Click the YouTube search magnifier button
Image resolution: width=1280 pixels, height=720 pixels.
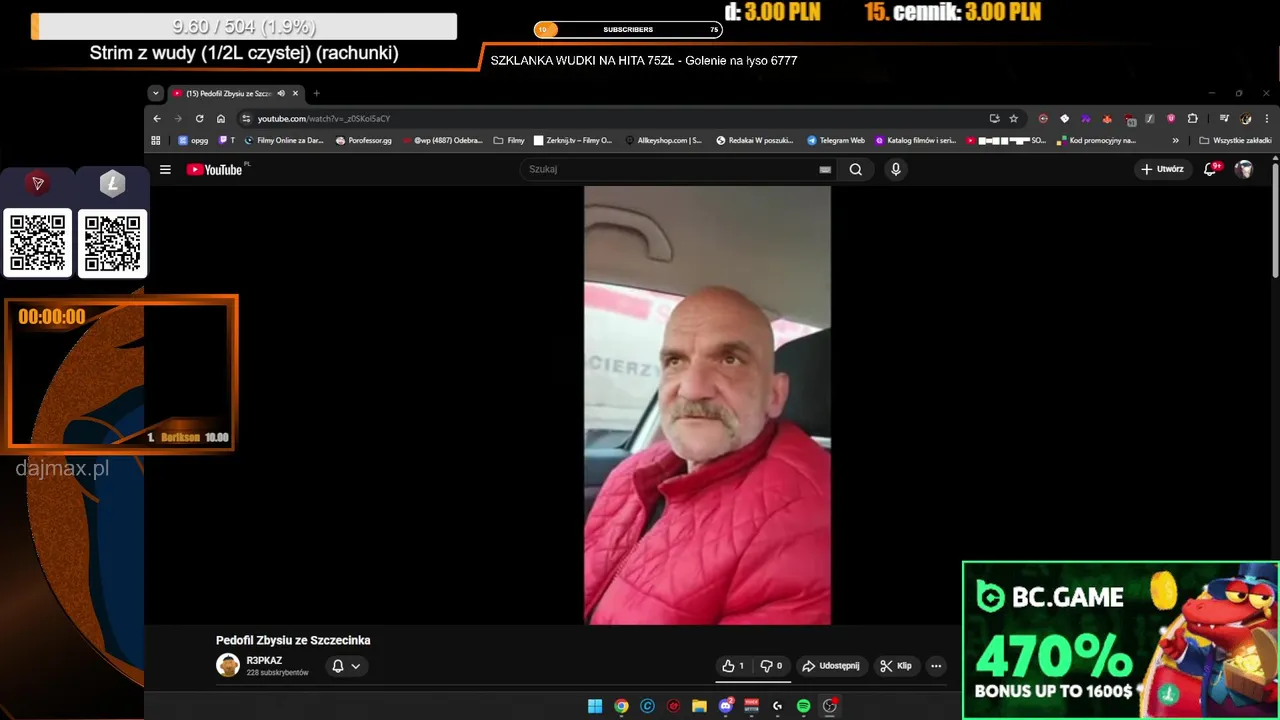pyautogui.click(x=856, y=170)
